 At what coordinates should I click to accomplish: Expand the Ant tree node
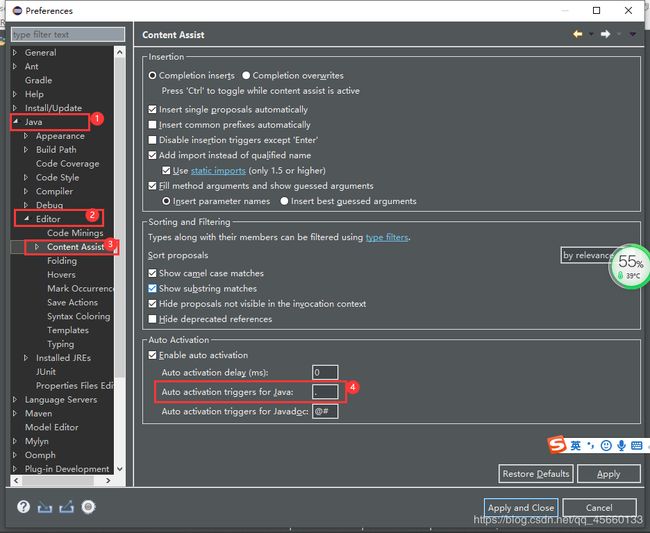(15, 66)
